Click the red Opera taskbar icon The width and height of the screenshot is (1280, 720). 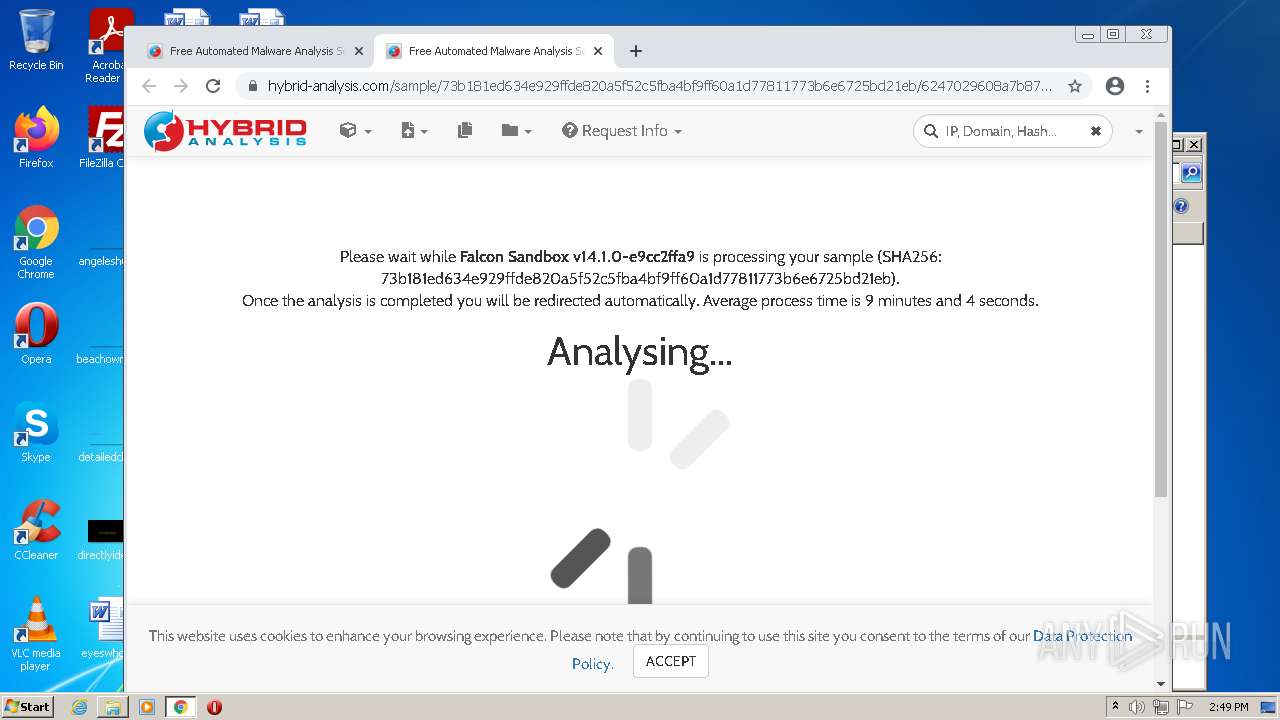214,707
